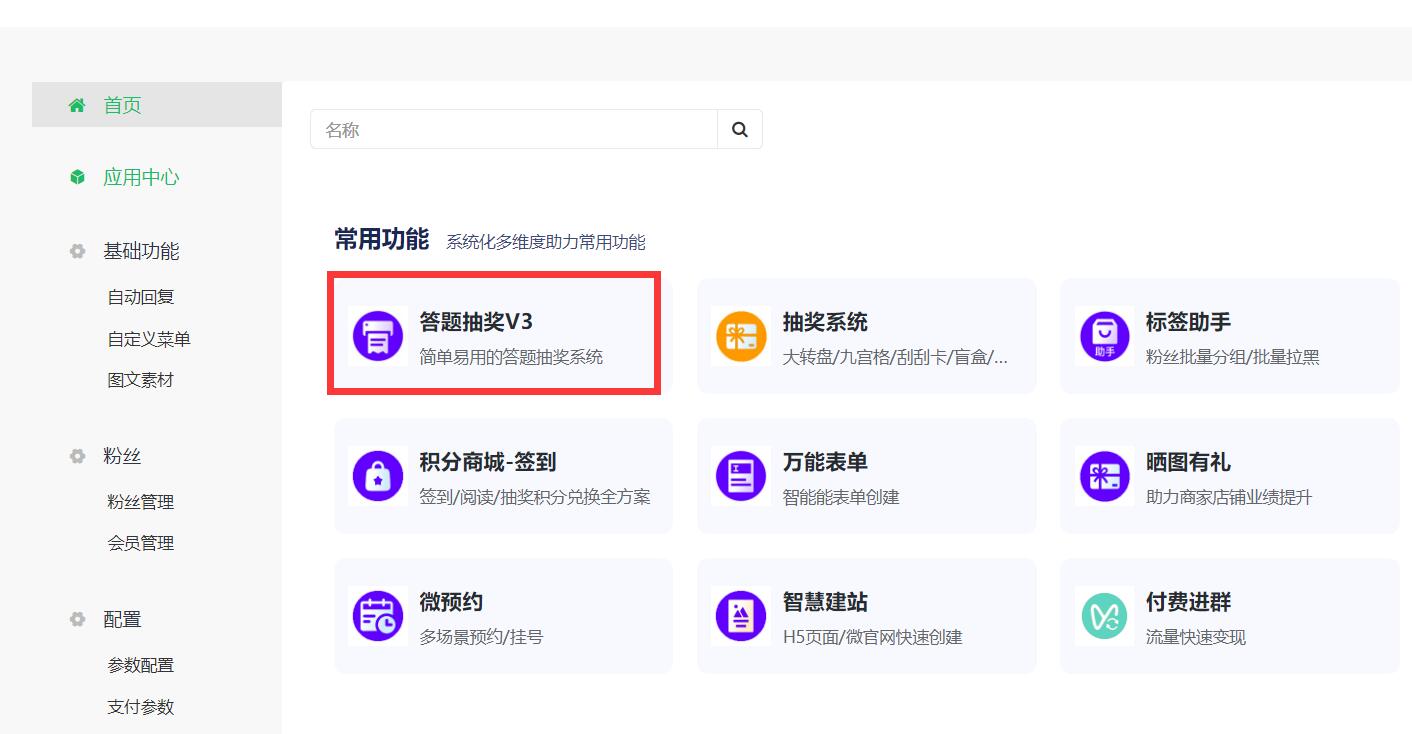This screenshot has width=1412, height=734.
Task: Click the 付费进群 title text
Action: 1188,602
